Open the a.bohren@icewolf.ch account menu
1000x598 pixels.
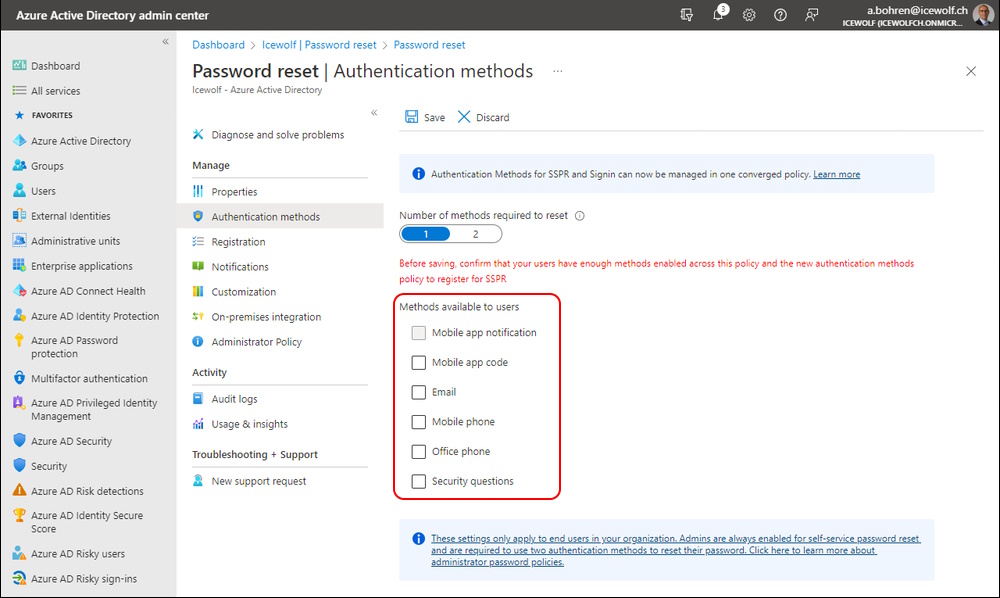click(x=918, y=15)
